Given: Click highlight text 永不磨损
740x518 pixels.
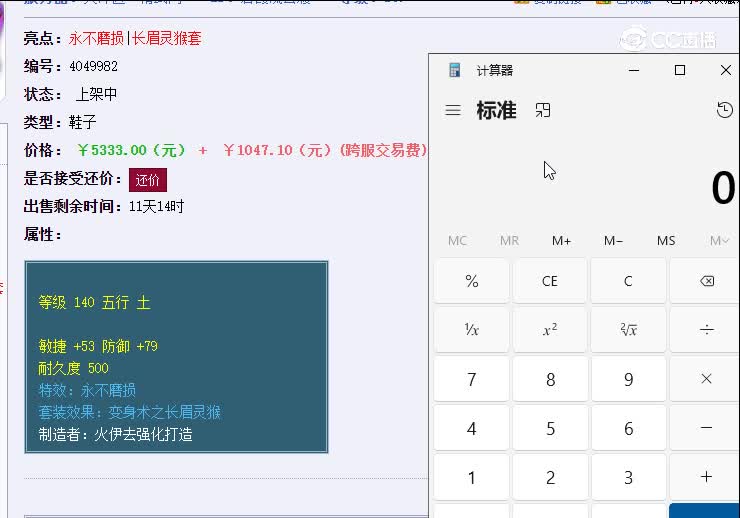Looking at the screenshot, I should (x=96, y=38).
